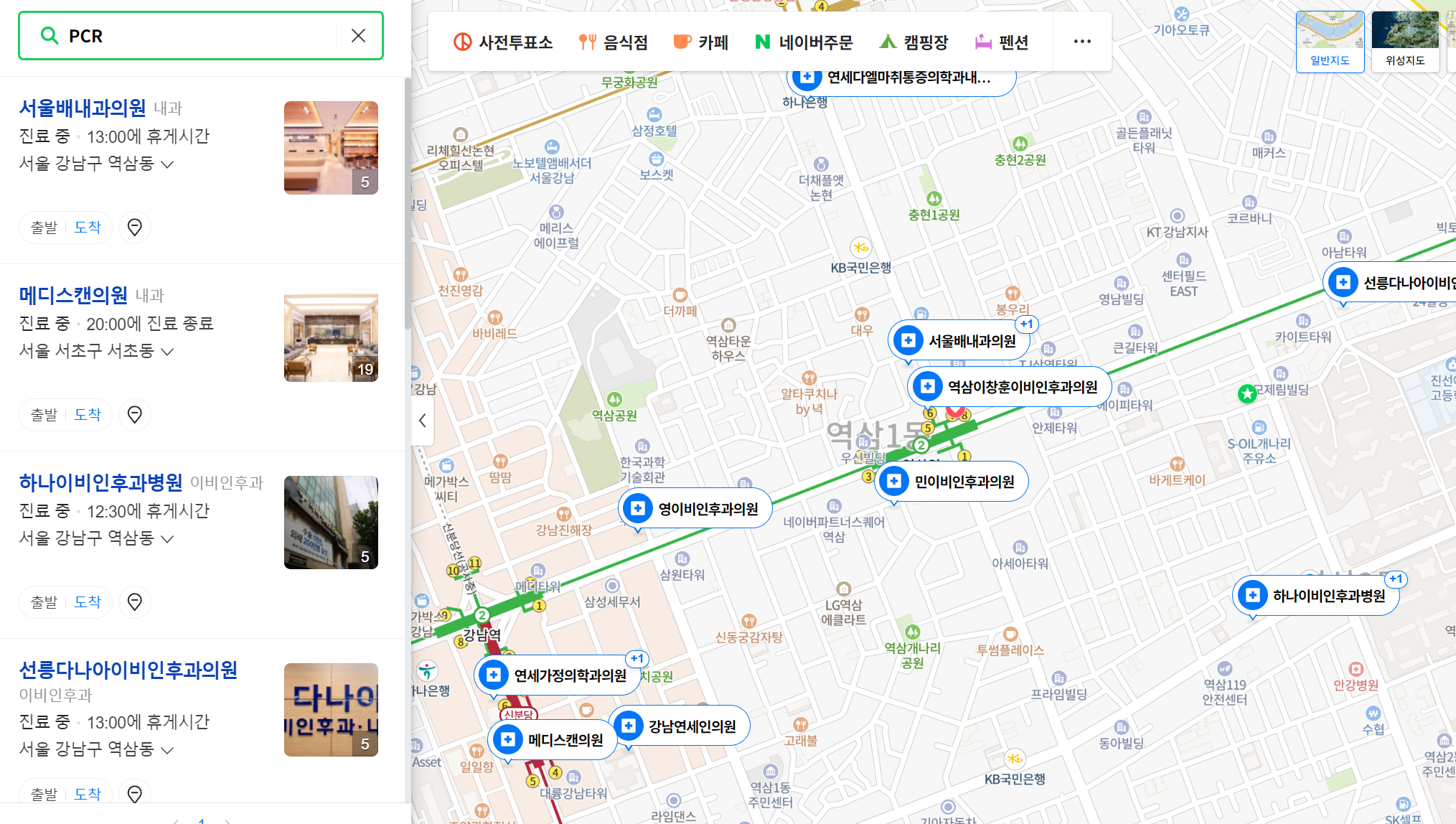Click the location pin for 서울배내과의원
This screenshot has height=824, width=1456.
pyautogui.click(x=134, y=228)
